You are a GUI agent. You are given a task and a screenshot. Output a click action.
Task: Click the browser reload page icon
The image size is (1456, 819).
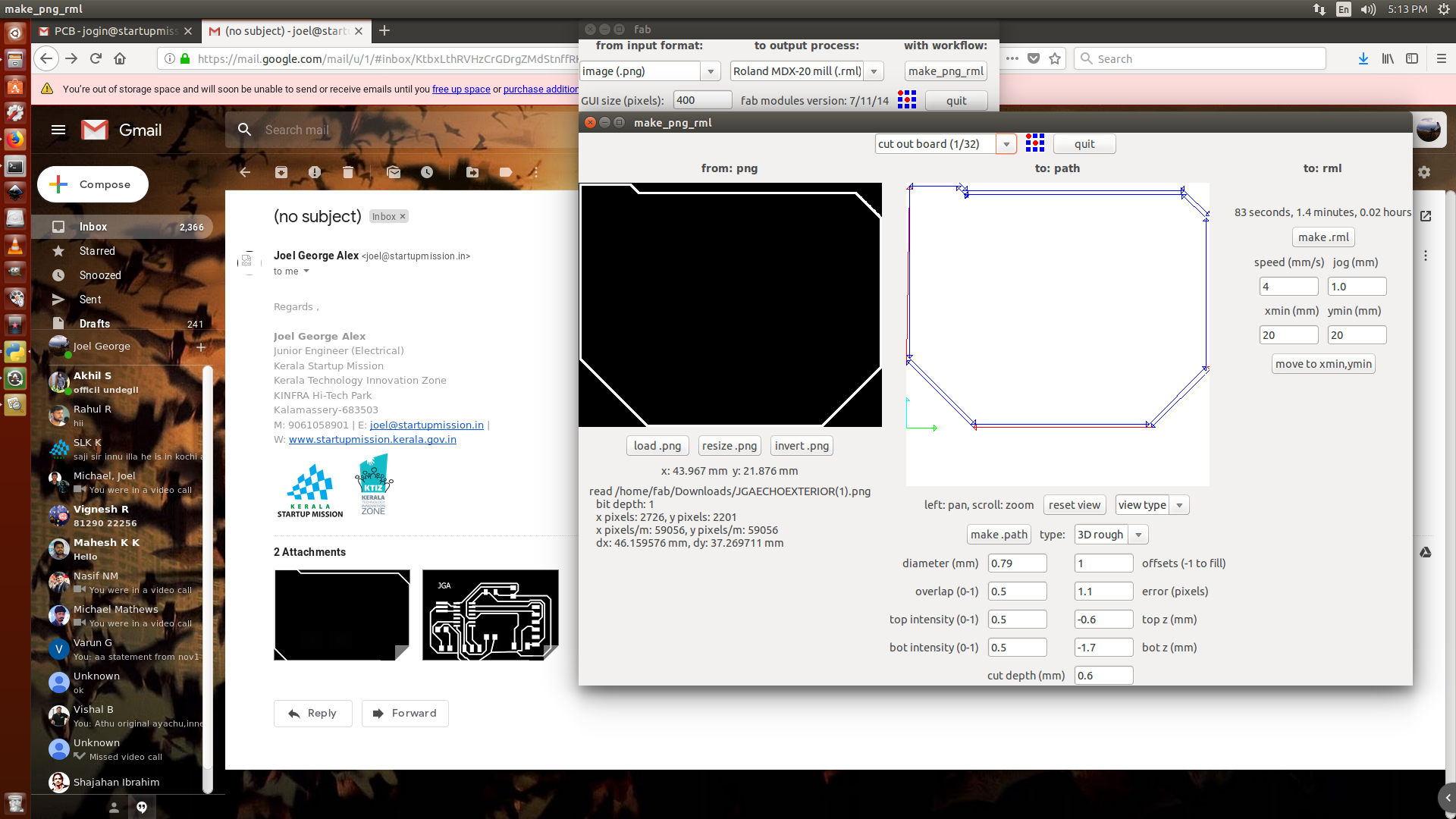(96, 58)
